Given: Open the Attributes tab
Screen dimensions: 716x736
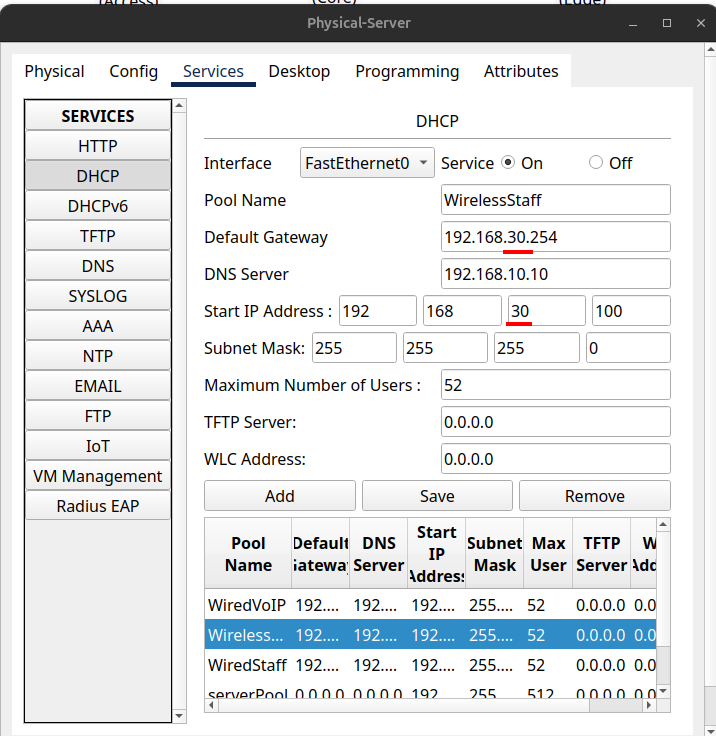Looking at the screenshot, I should click(x=521, y=71).
